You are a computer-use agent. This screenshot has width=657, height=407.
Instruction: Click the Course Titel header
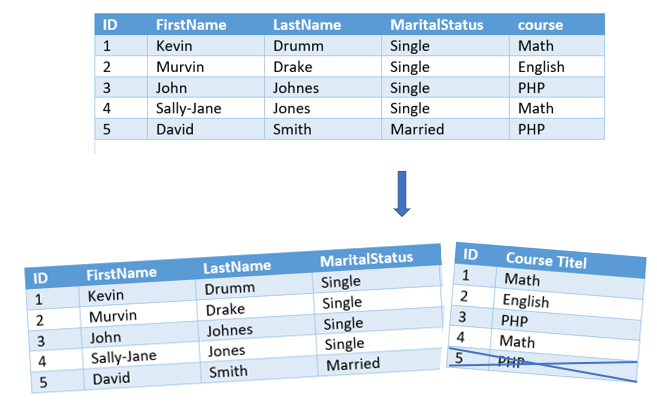[546, 260]
